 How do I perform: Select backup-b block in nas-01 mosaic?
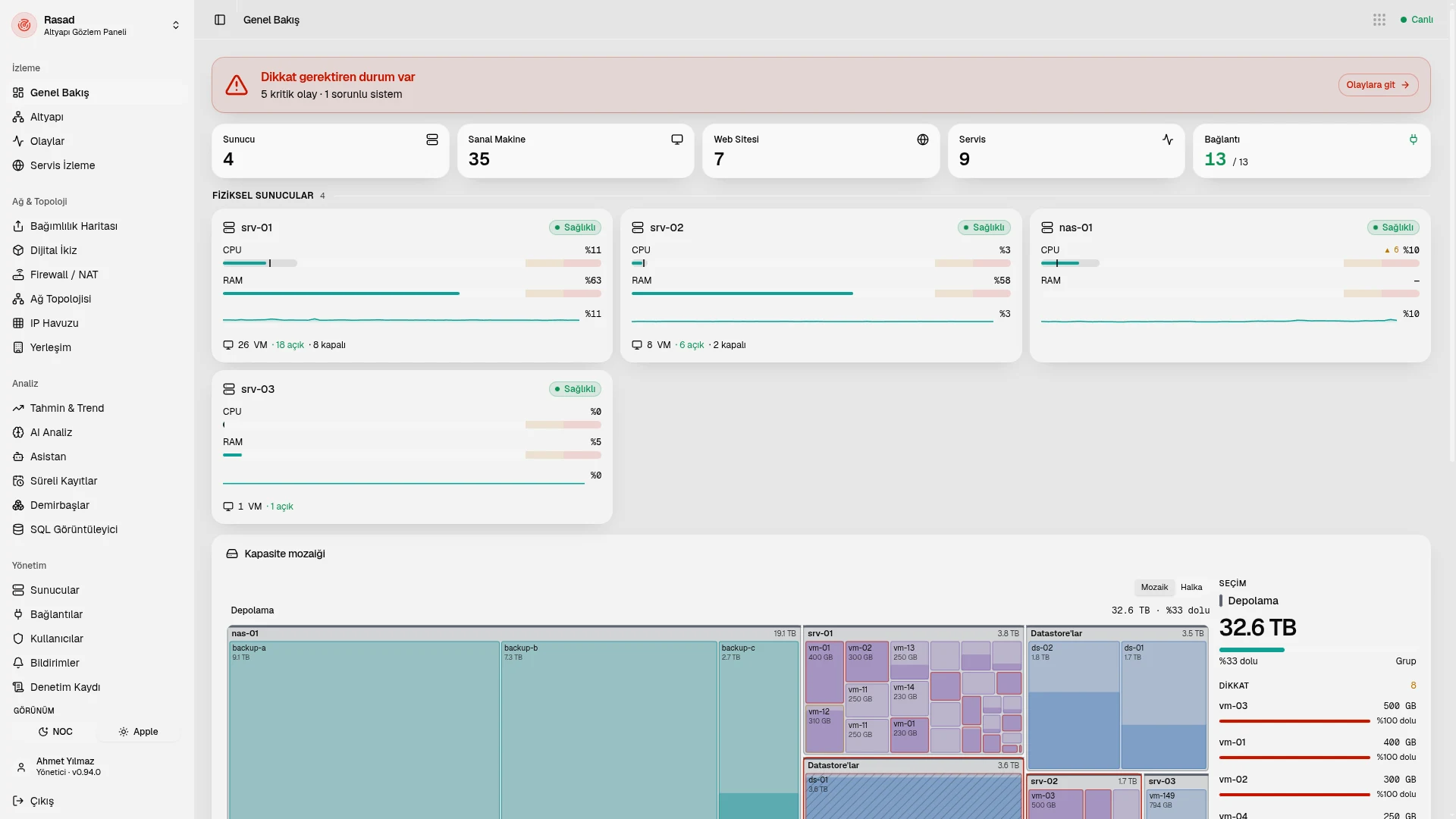click(609, 730)
